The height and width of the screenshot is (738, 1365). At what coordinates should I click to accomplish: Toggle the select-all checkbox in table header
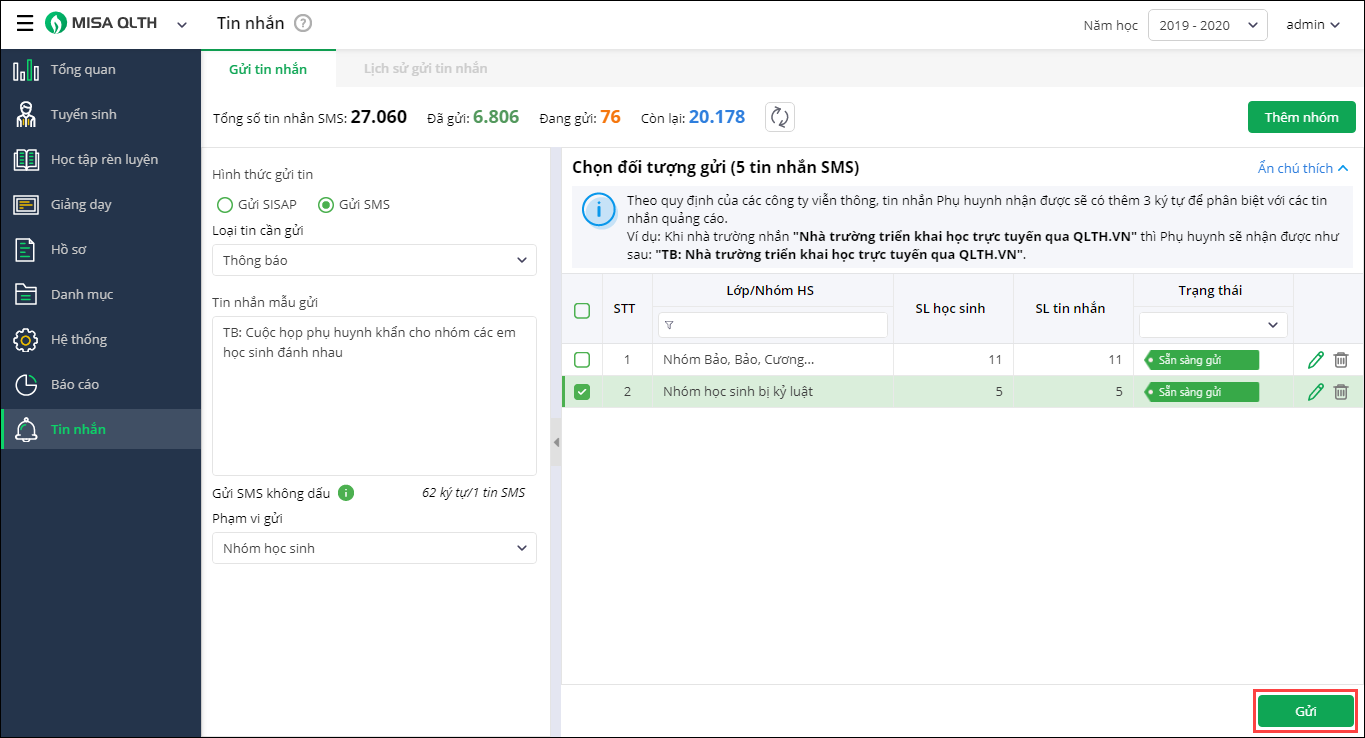tap(582, 311)
